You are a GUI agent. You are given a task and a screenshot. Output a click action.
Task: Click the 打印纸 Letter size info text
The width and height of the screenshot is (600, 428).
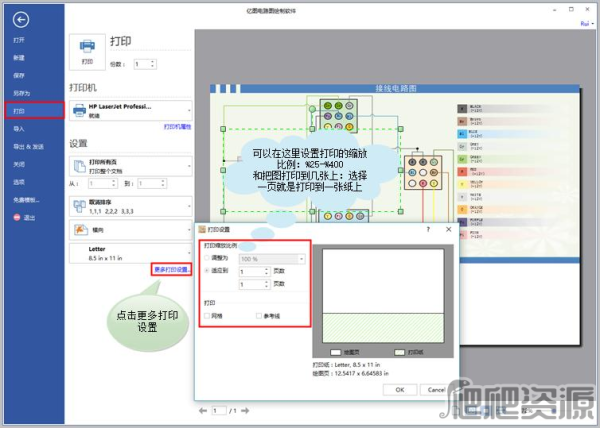coord(347,365)
